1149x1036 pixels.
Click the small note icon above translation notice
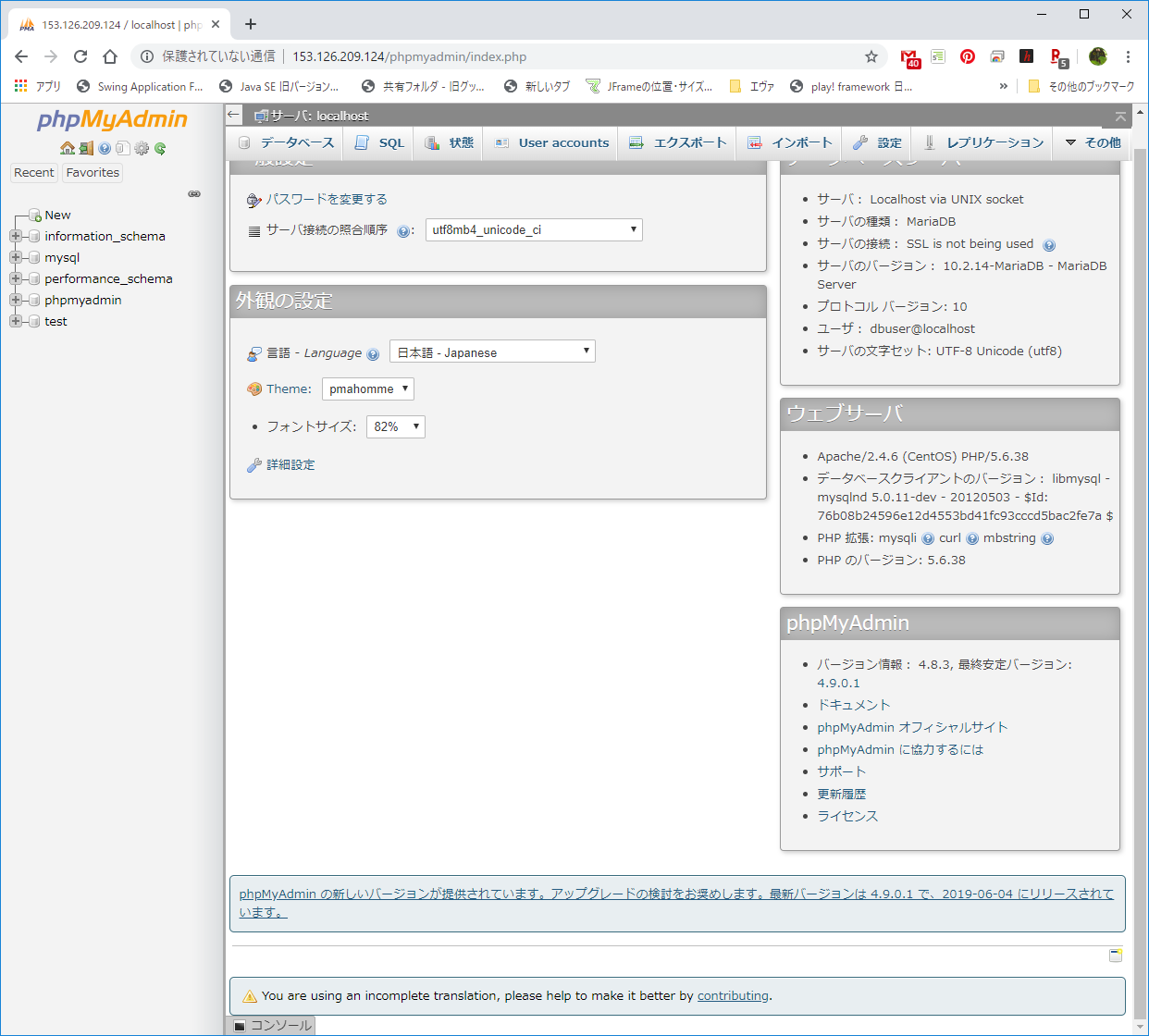click(x=1116, y=956)
